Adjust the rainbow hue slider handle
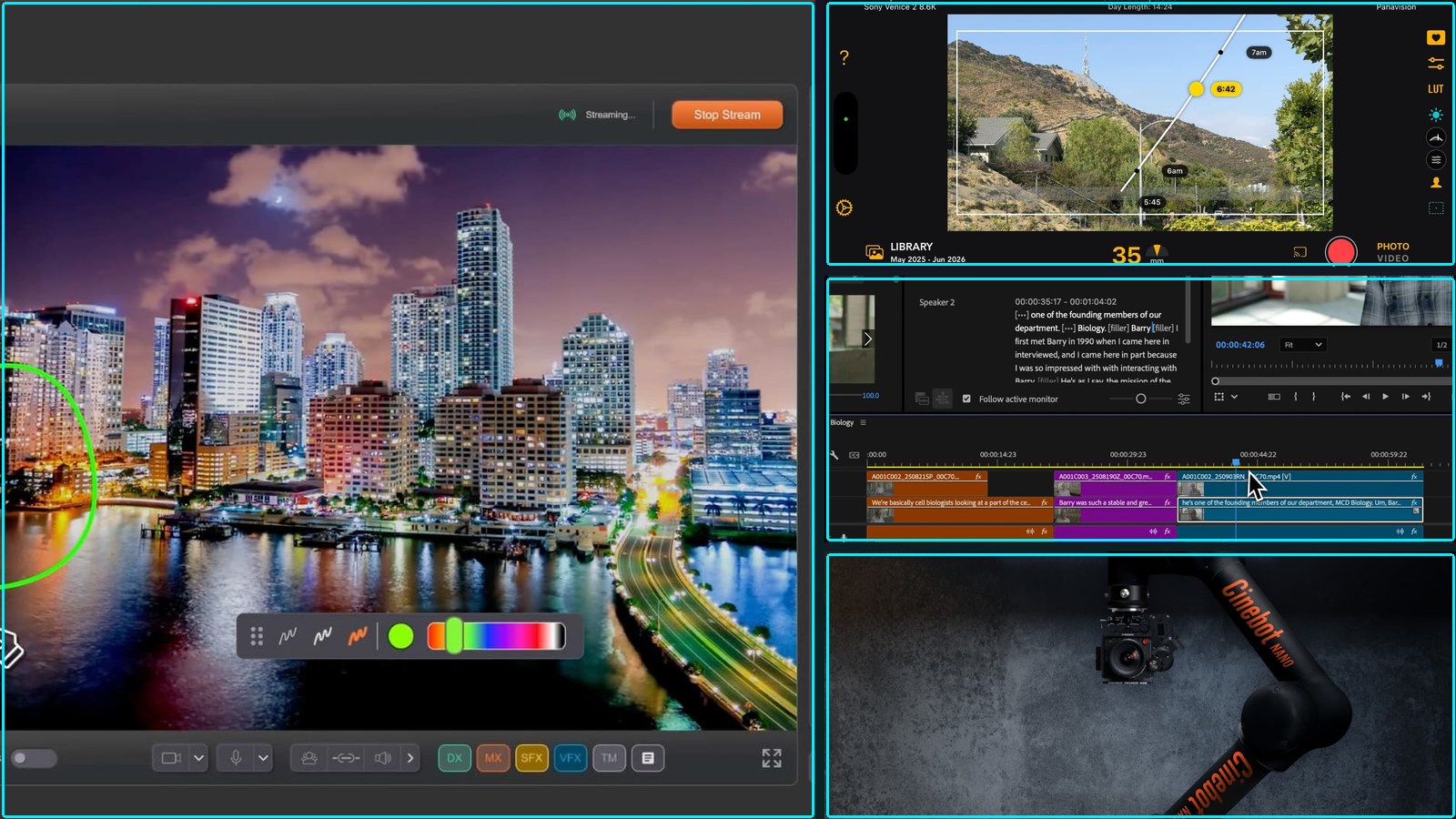Image resolution: width=1456 pixels, height=819 pixels. 453,636
